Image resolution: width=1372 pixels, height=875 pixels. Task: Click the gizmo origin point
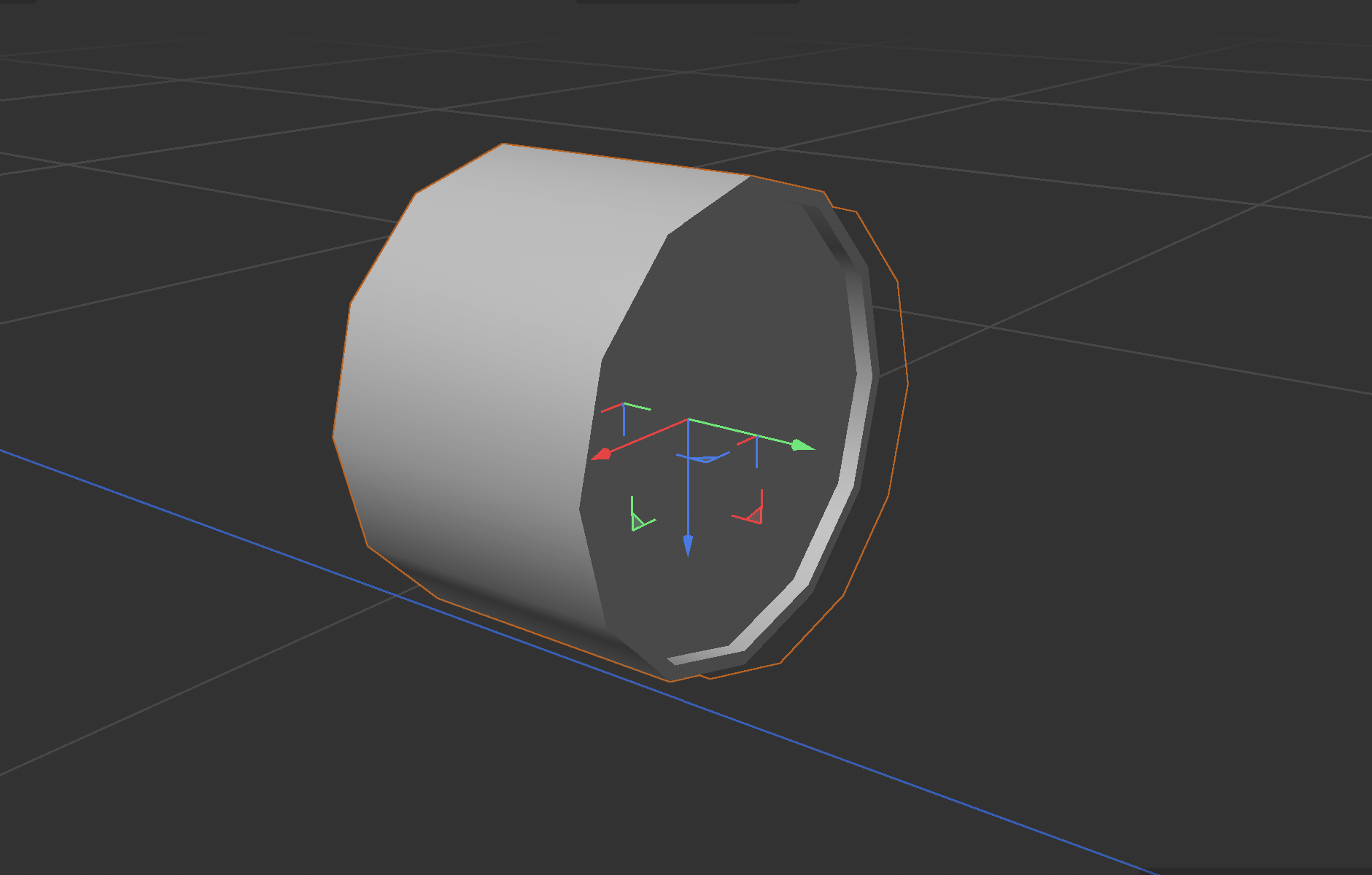click(x=688, y=419)
